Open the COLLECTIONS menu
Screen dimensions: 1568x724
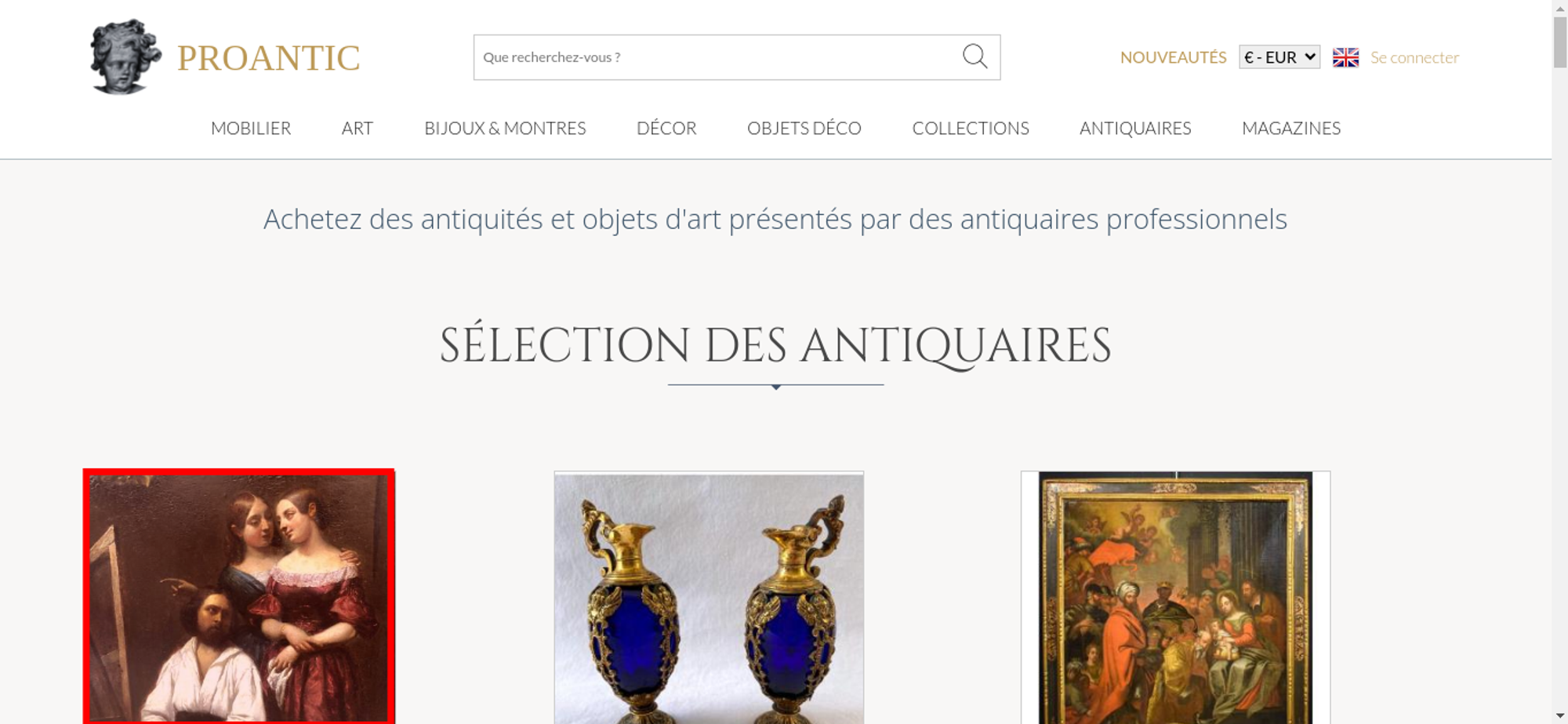pos(971,128)
